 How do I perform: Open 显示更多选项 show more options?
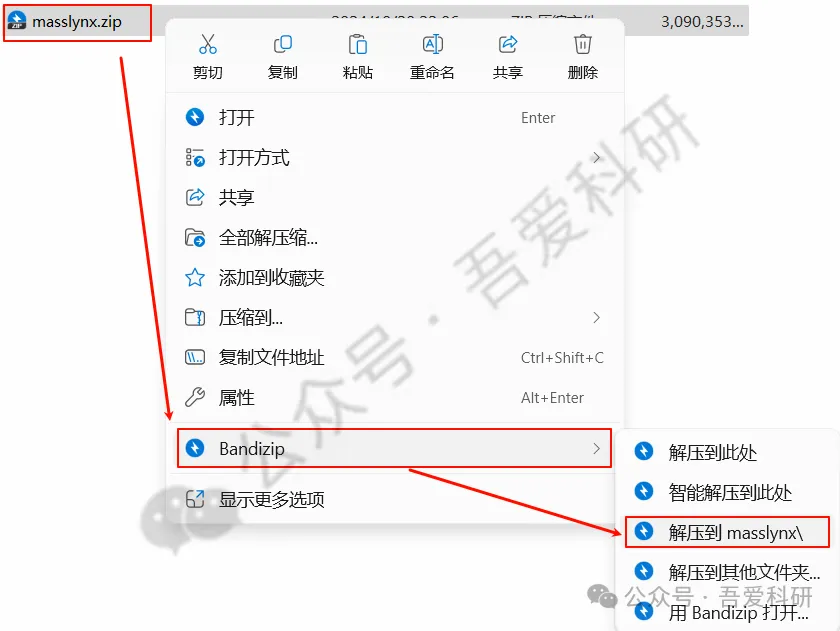[x=395, y=499]
